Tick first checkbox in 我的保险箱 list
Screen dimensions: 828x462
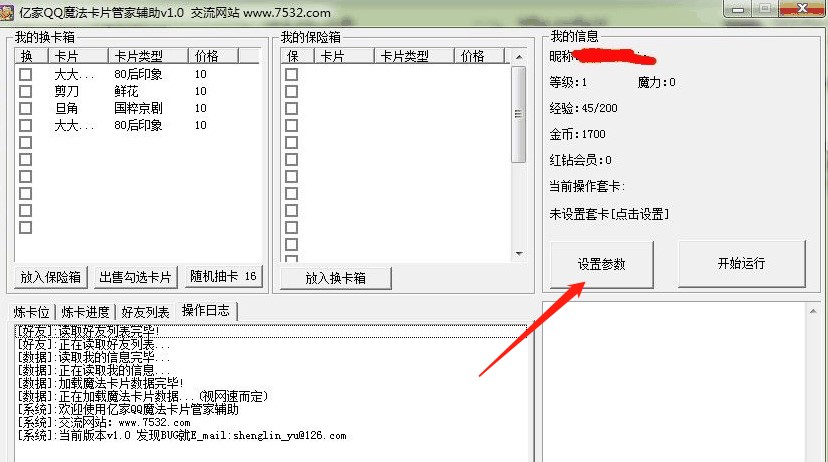point(291,74)
